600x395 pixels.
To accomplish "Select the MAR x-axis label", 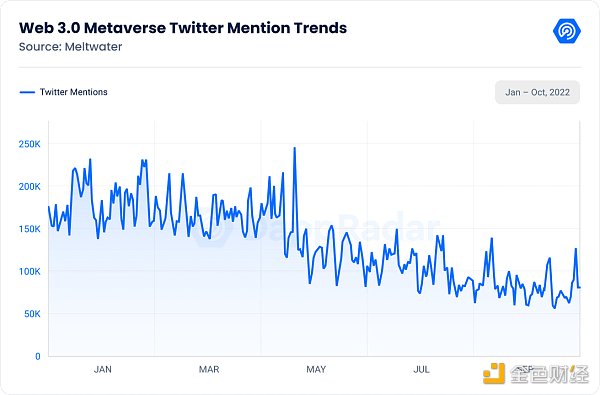I will pos(209,369).
